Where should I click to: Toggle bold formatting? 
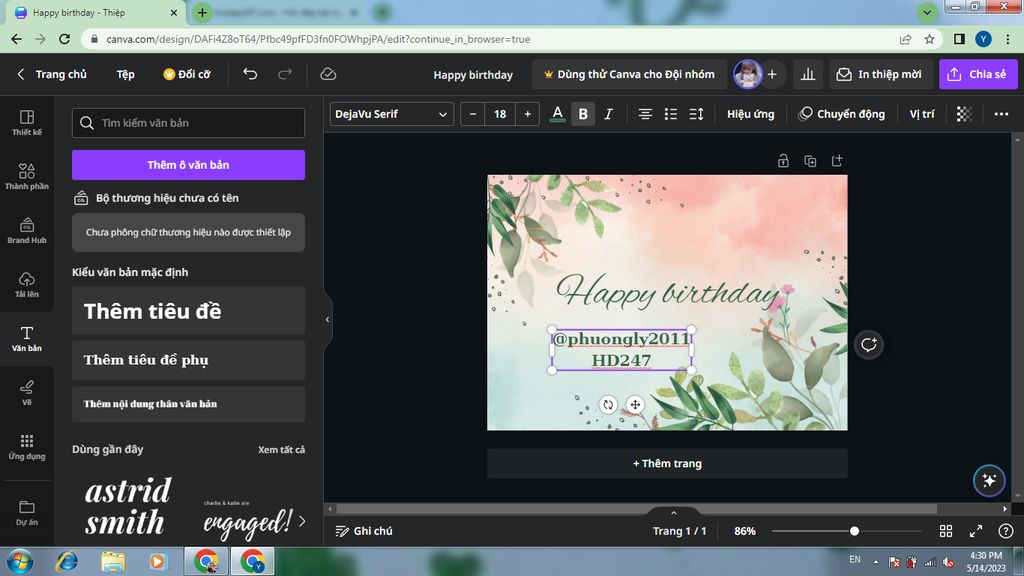tap(583, 114)
